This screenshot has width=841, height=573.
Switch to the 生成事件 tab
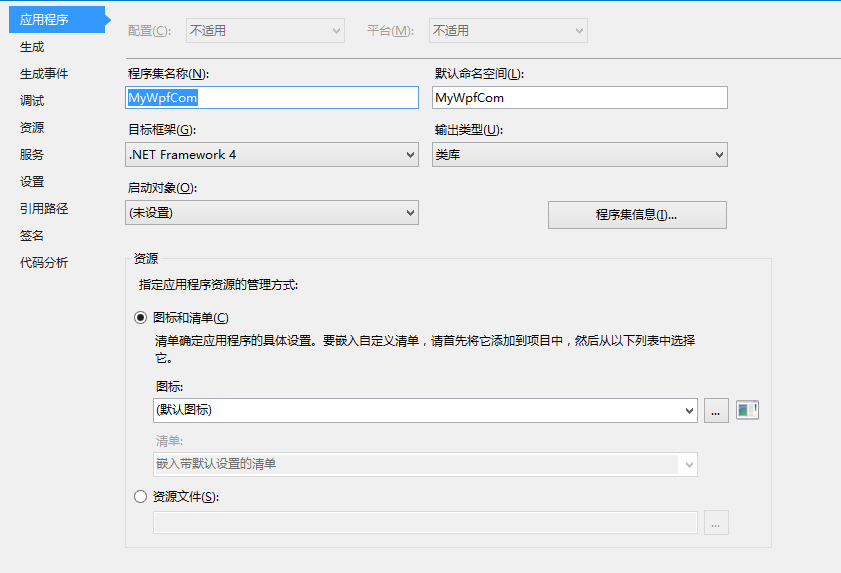click(x=44, y=74)
